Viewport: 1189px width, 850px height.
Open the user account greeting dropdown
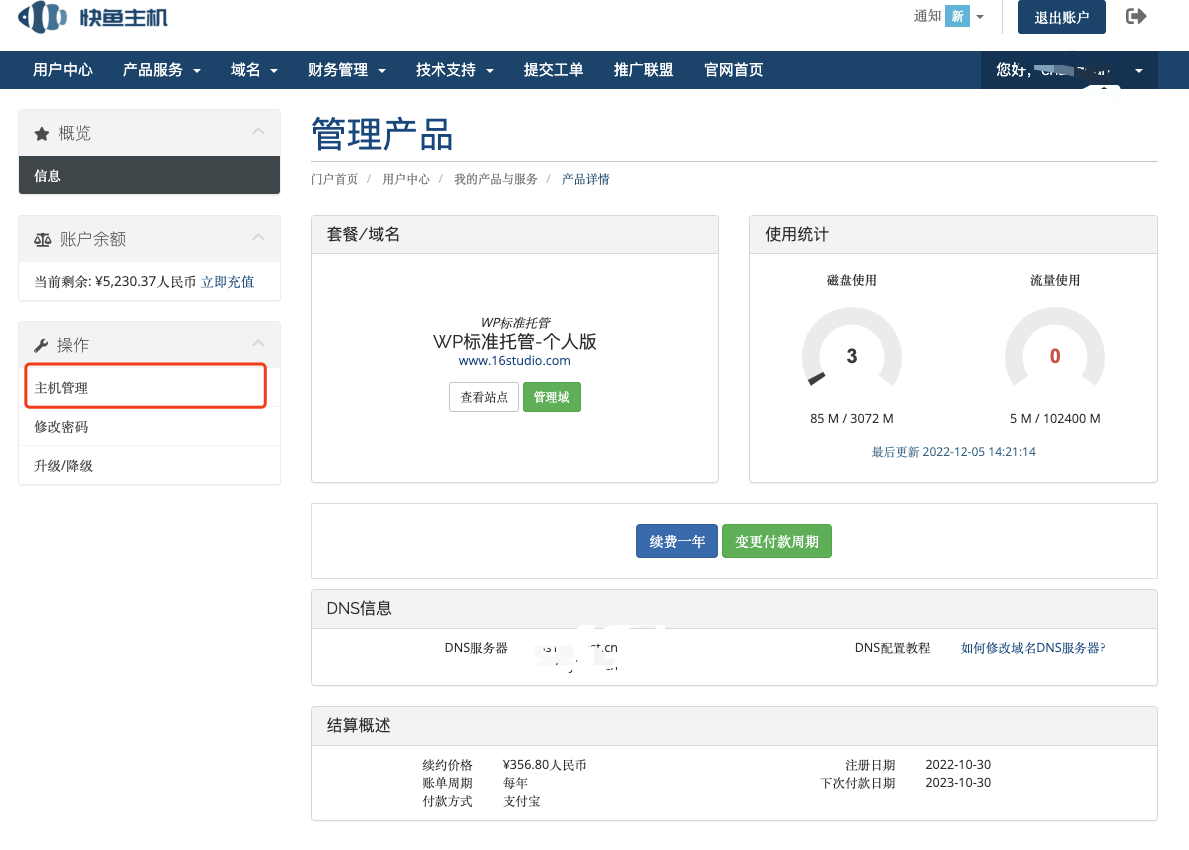[x=1070, y=70]
